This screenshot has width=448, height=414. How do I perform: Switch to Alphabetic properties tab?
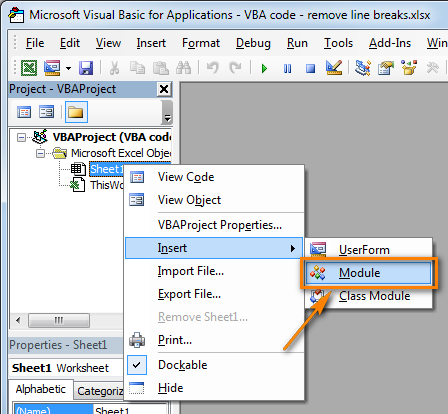pos(41,389)
